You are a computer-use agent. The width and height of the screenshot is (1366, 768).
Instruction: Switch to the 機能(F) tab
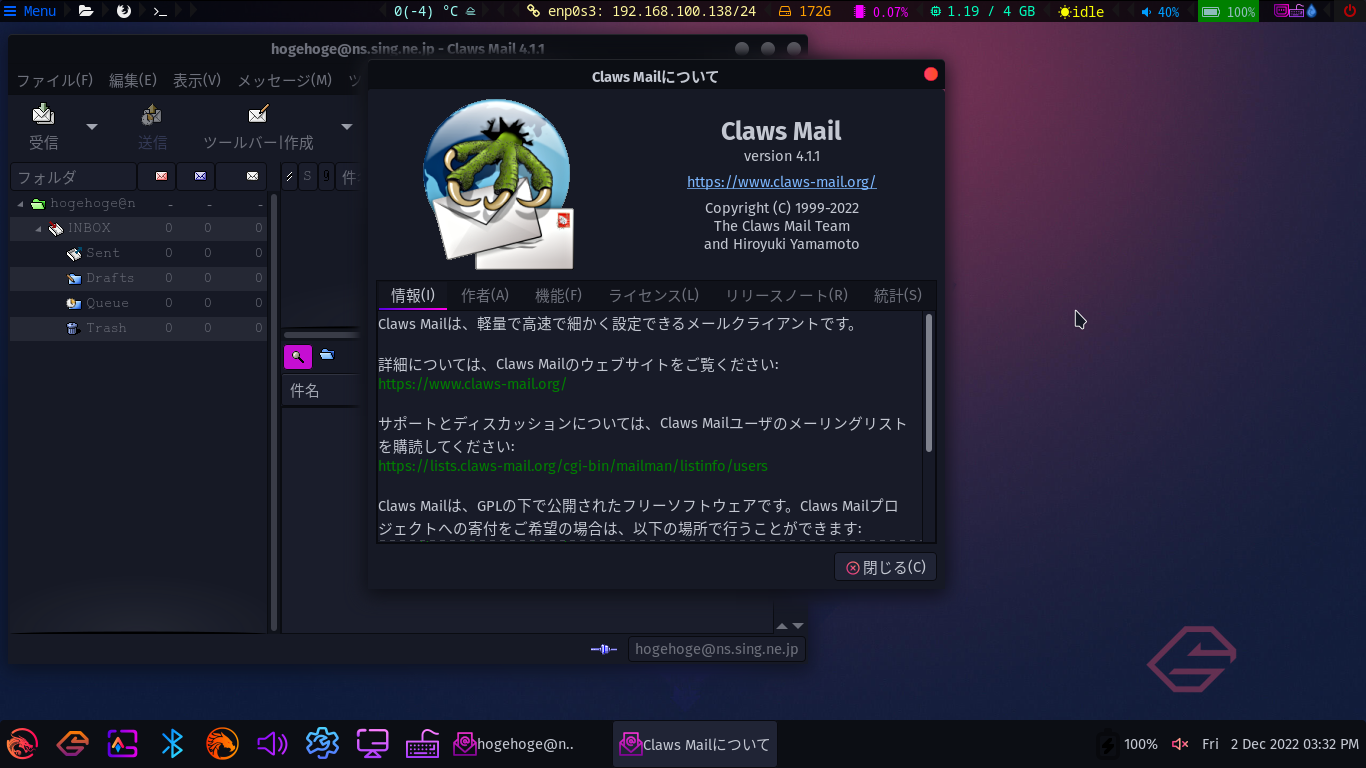(x=558, y=295)
